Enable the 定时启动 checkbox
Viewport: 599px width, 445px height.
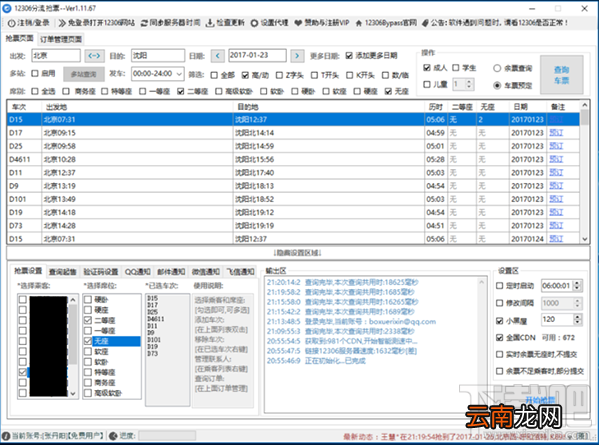coord(499,286)
